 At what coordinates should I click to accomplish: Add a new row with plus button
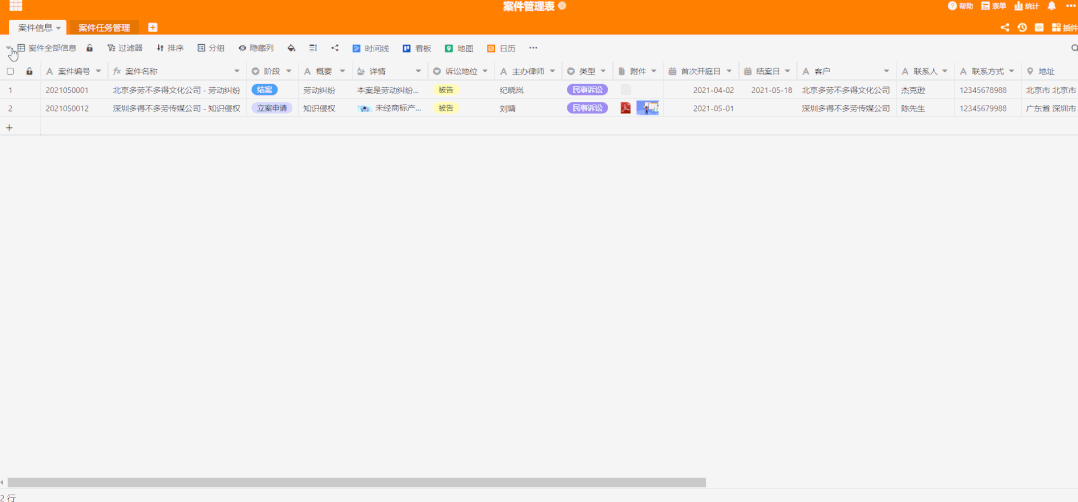pyautogui.click(x=9, y=127)
